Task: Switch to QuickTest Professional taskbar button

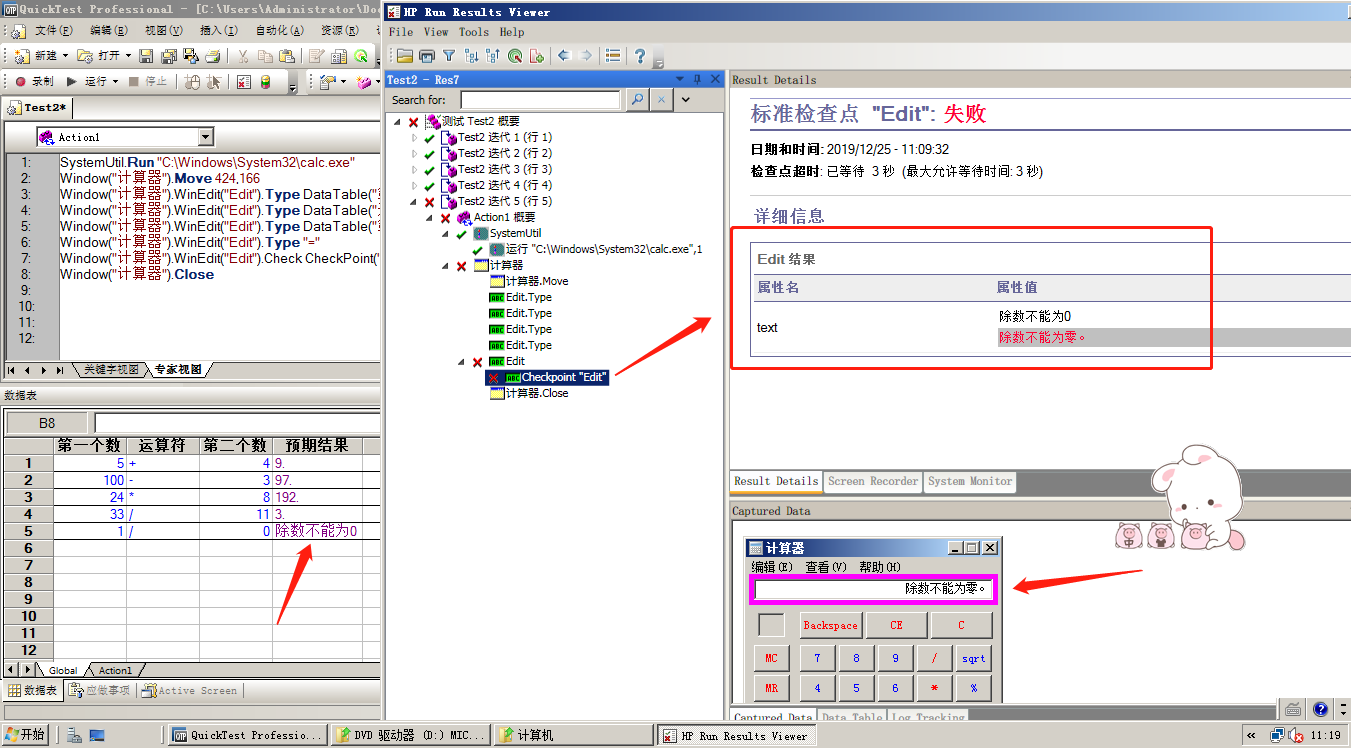Action: [247, 735]
